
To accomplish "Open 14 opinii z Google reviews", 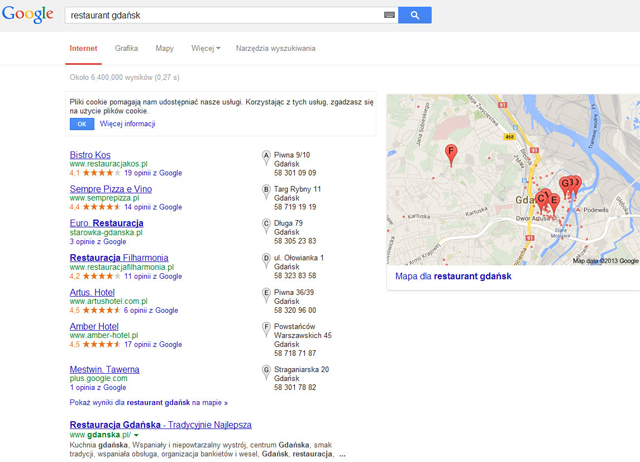I will click(153, 207).
